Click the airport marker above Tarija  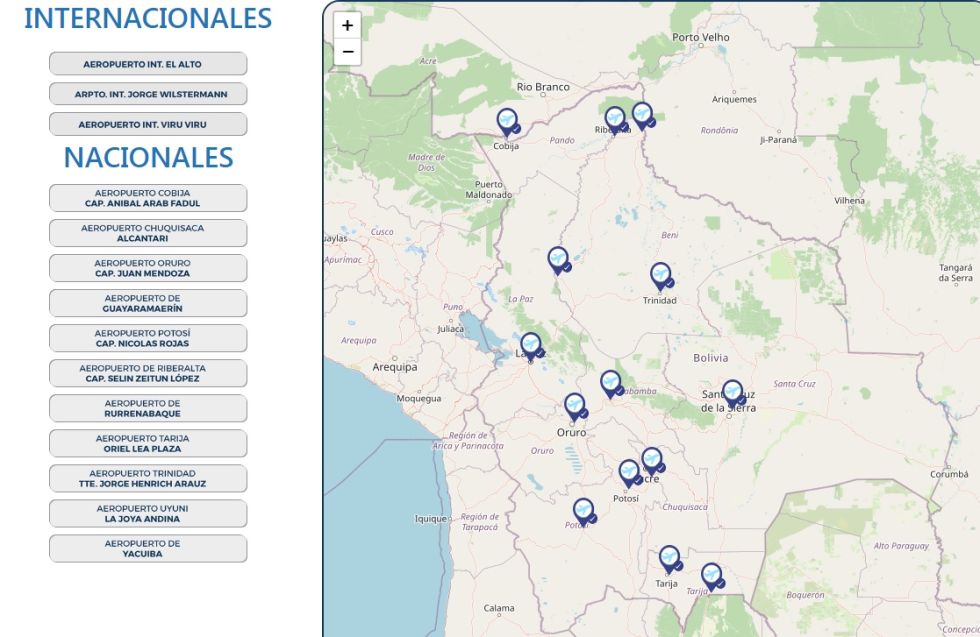click(669, 558)
